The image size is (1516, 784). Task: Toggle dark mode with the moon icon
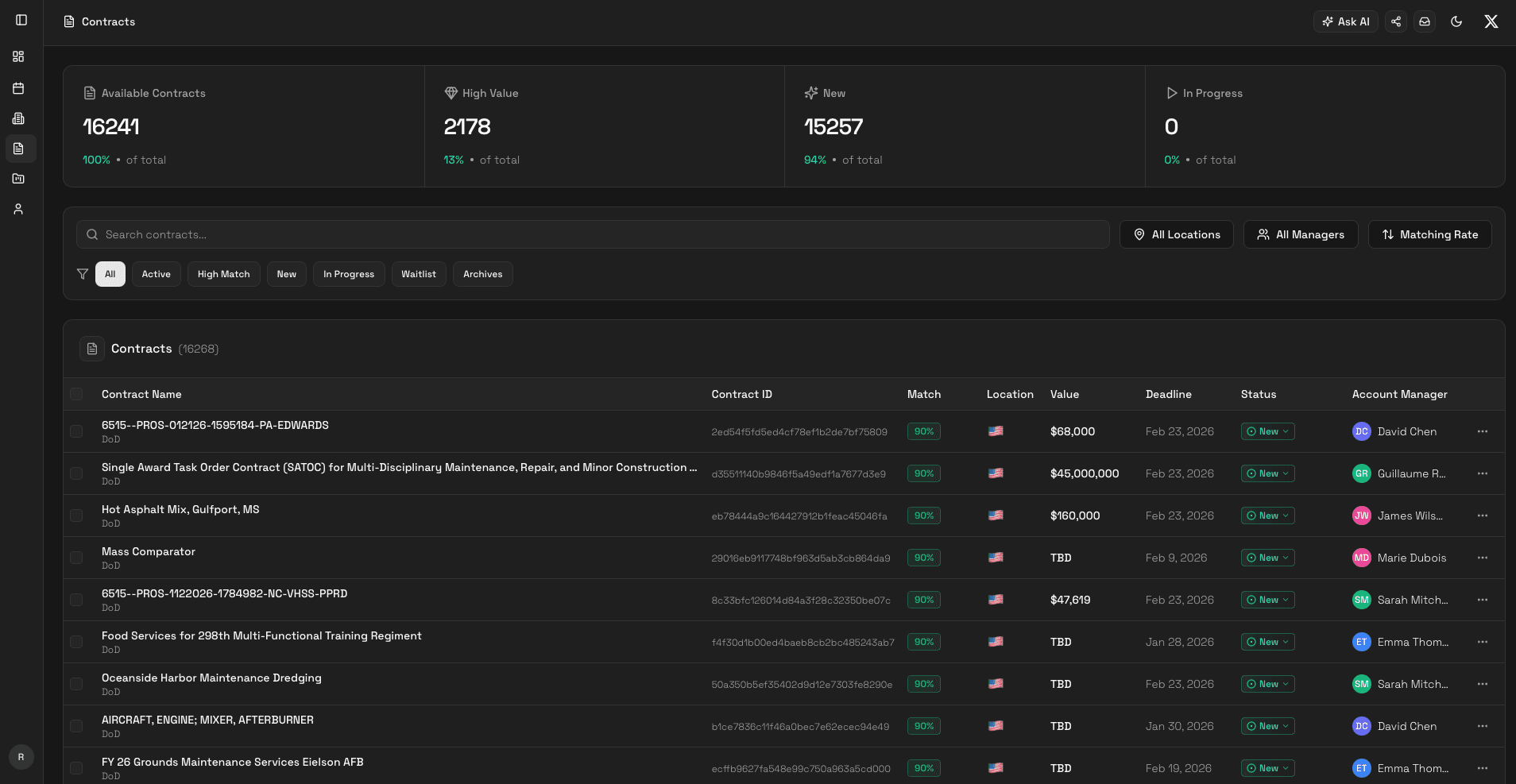tap(1456, 21)
